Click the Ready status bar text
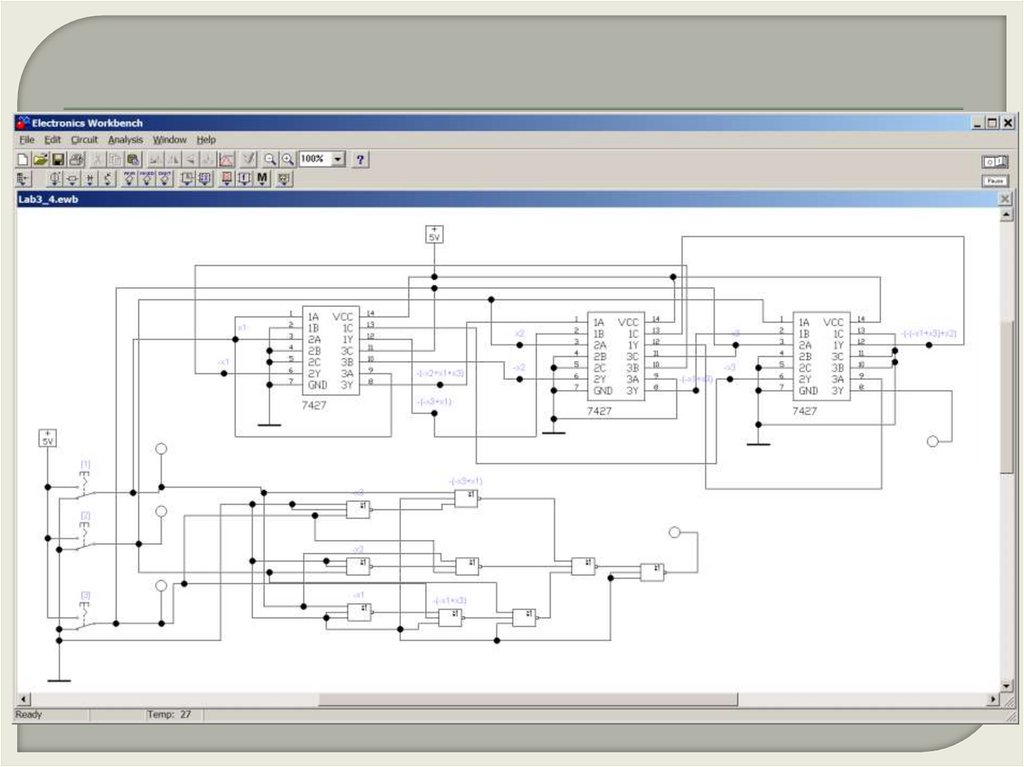 click(x=29, y=715)
